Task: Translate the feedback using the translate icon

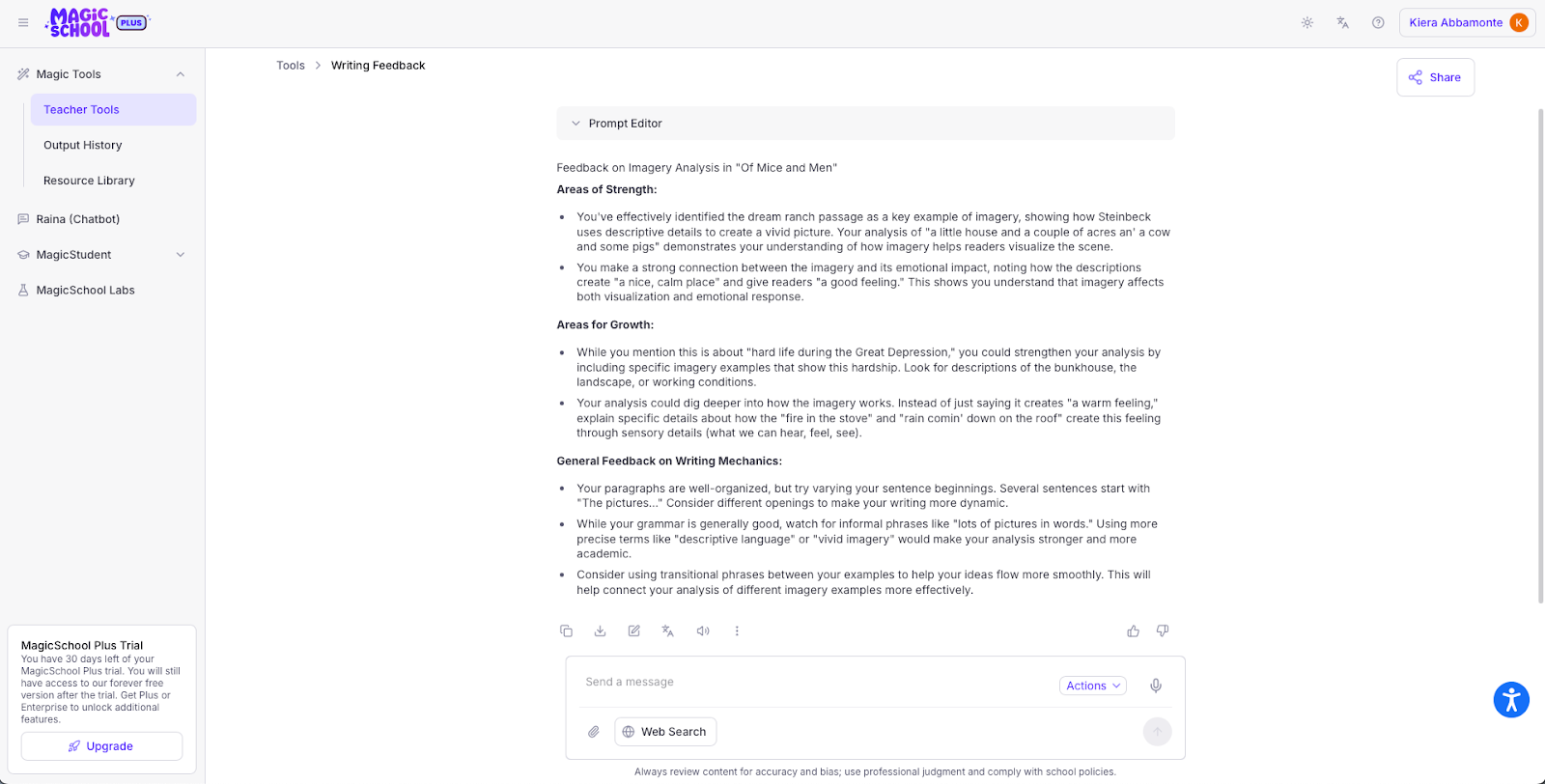Action: click(x=668, y=630)
